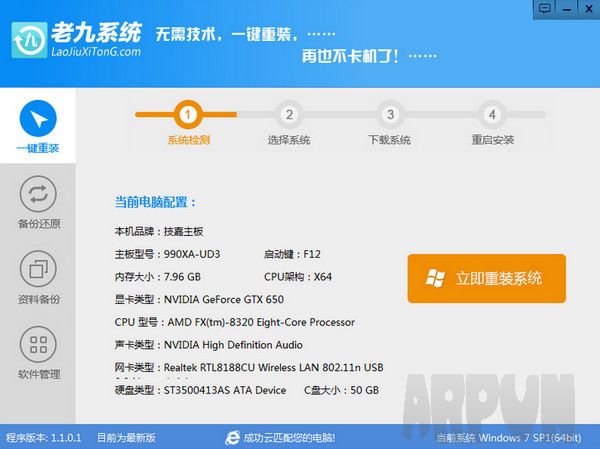Select step 1 系统检测 circle
600x449 pixels.
point(188,114)
